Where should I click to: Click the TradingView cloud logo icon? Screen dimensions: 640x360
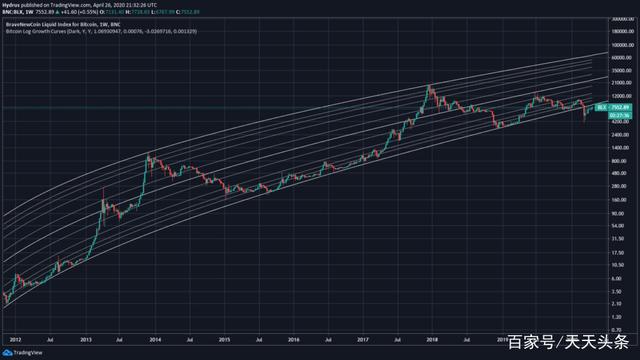[7, 352]
